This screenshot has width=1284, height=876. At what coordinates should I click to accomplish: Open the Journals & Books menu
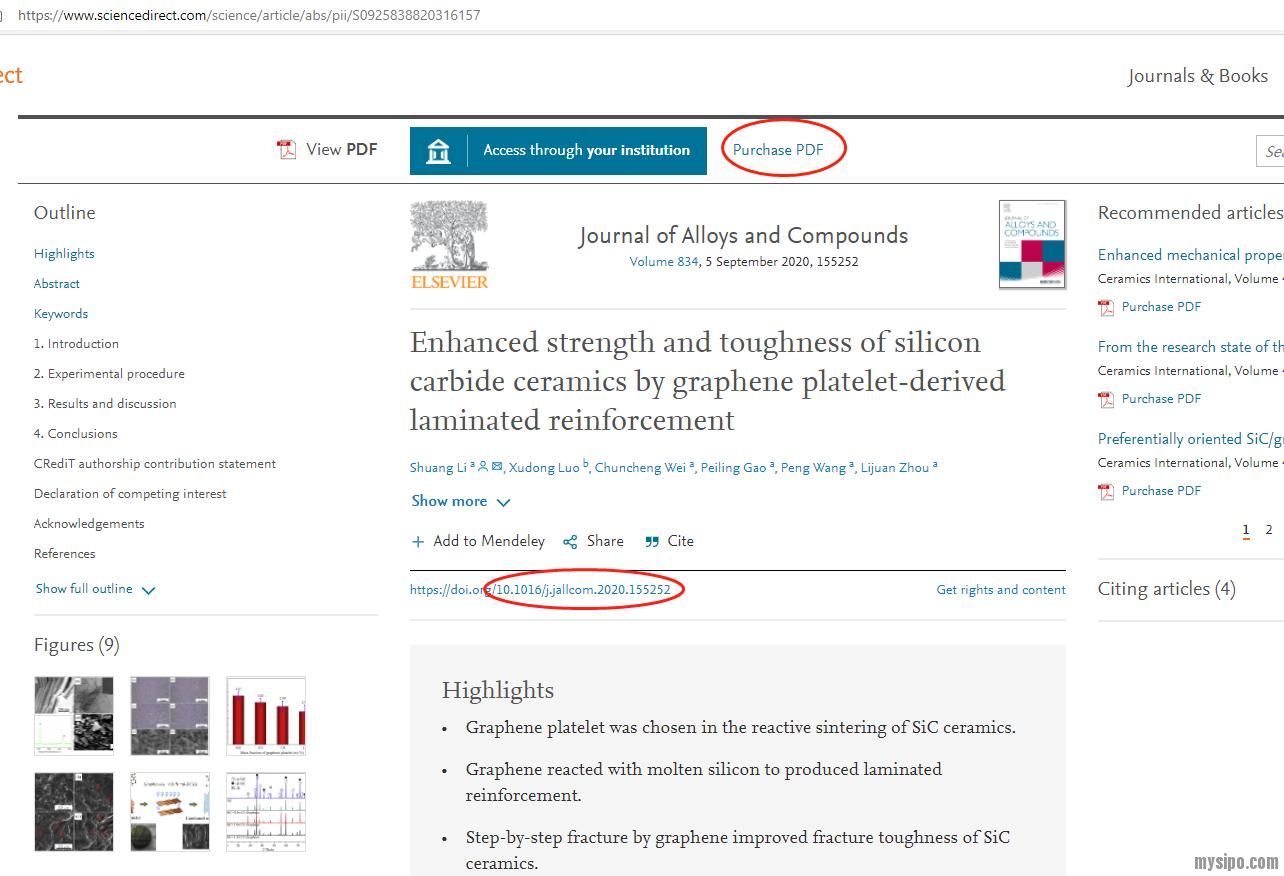(1198, 76)
